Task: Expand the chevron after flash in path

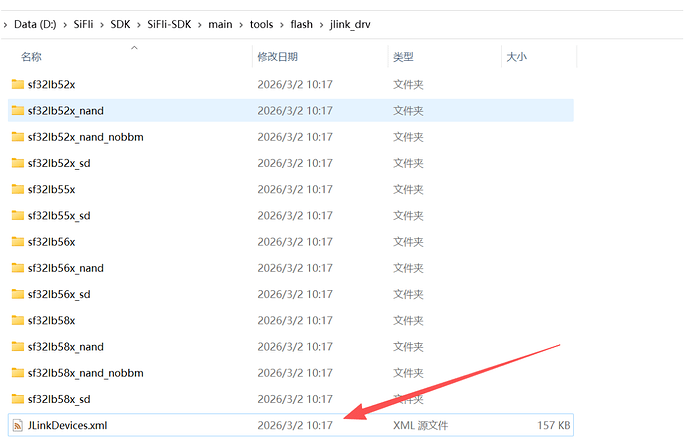Action: coord(321,25)
